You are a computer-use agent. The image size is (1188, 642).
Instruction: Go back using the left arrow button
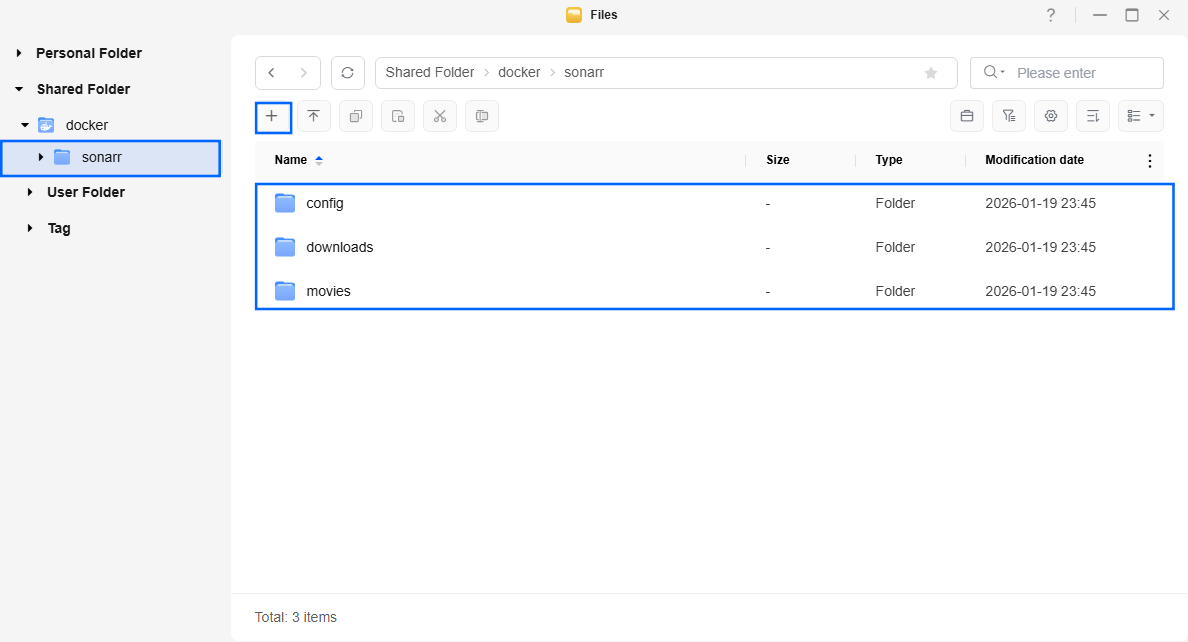point(272,73)
